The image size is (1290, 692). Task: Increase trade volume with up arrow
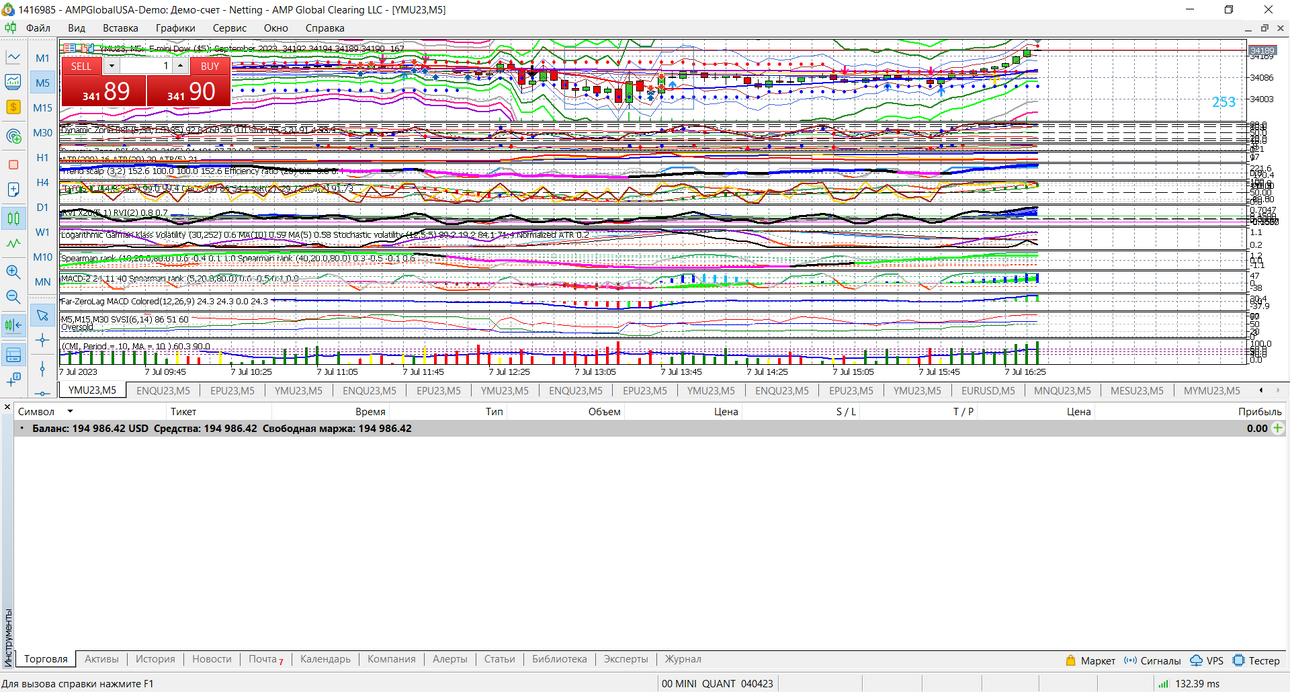click(x=180, y=66)
